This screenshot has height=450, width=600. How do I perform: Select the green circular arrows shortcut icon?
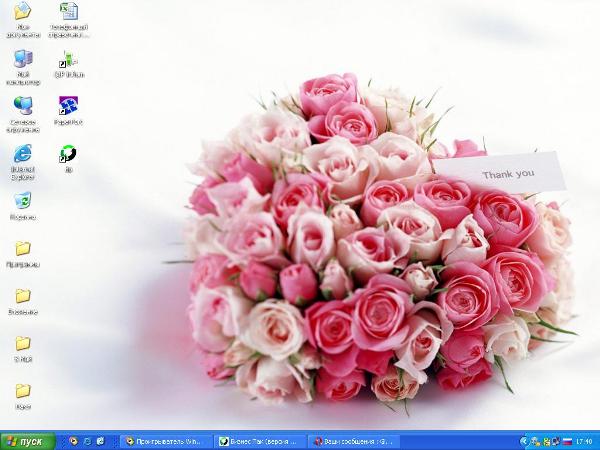68,154
